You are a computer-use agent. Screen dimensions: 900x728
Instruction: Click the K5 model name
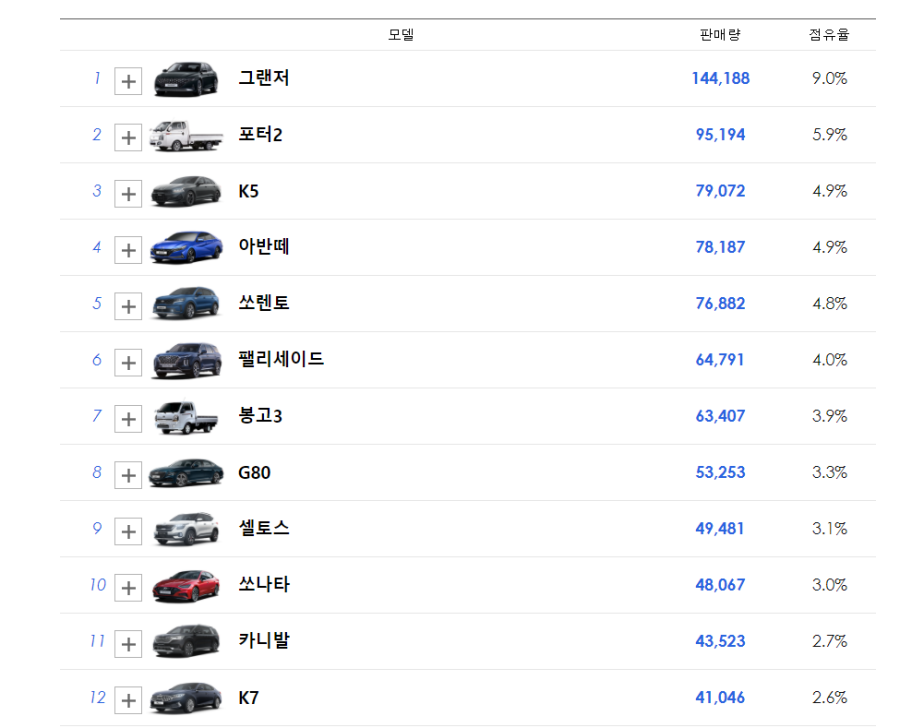pos(249,191)
